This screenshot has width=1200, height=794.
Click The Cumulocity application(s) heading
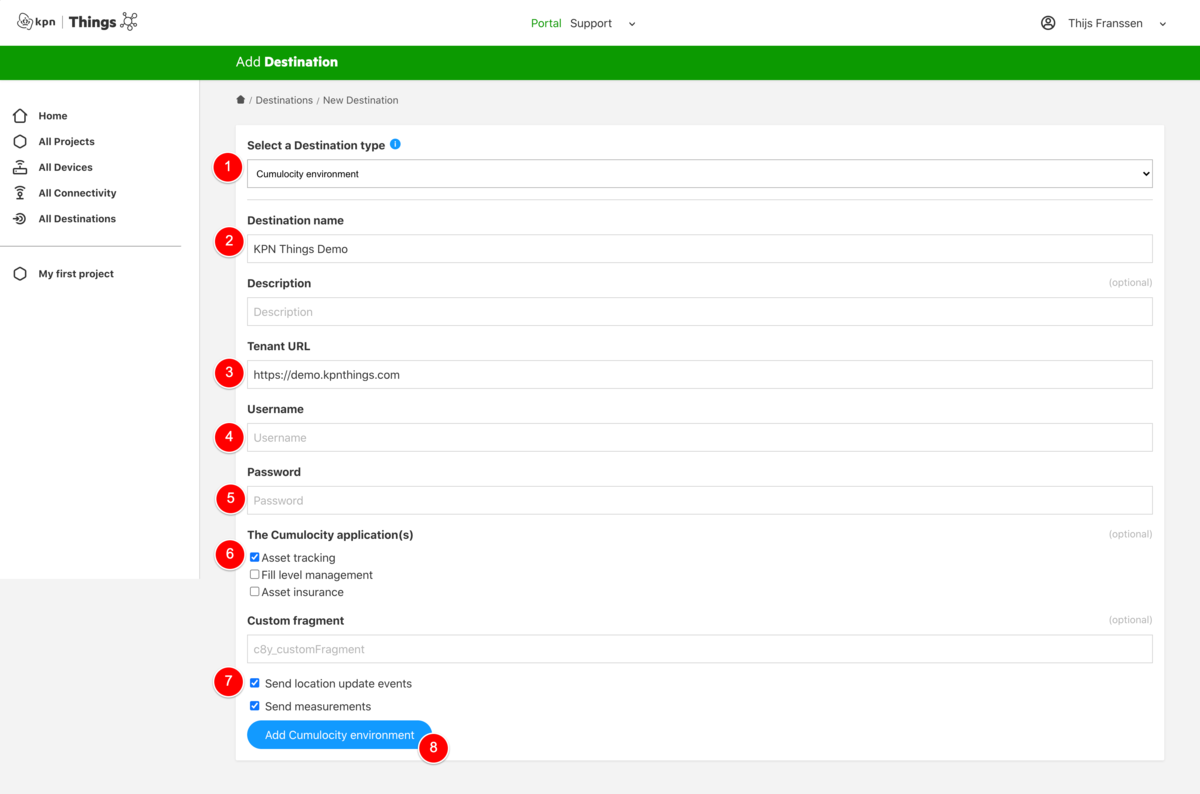pyautogui.click(x=330, y=535)
